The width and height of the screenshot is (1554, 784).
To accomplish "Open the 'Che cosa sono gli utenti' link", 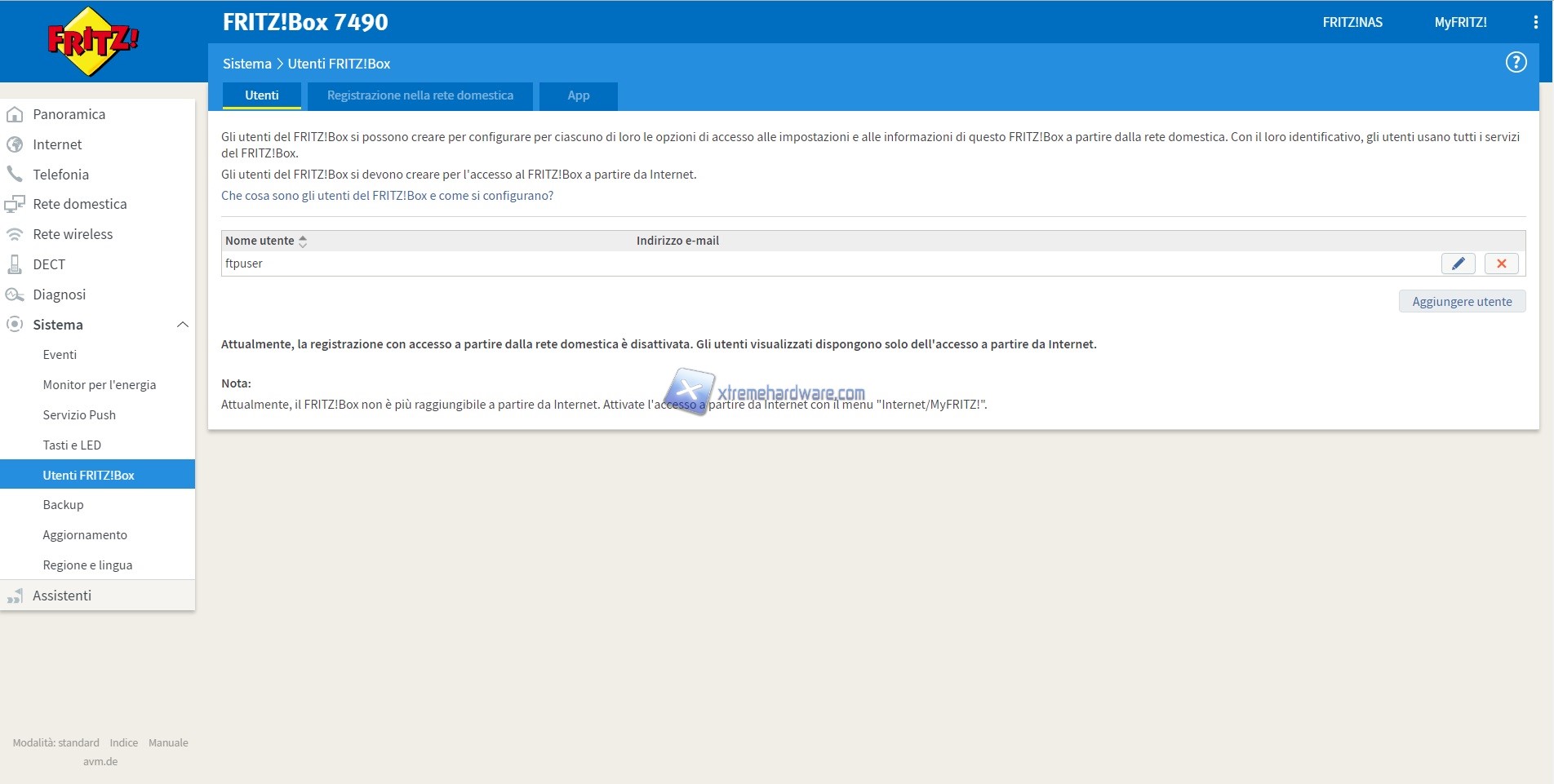I will pos(387,196).
